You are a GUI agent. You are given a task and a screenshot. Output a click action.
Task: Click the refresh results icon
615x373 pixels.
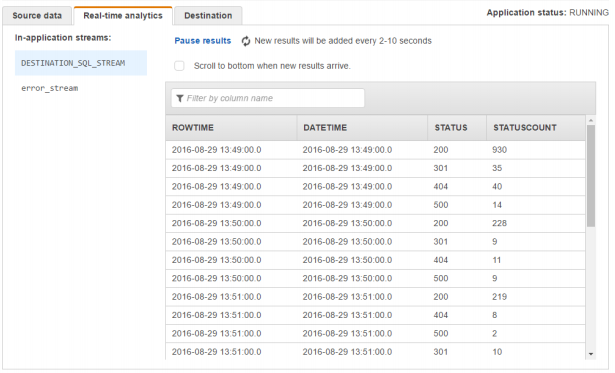click(x=246, y=41)
